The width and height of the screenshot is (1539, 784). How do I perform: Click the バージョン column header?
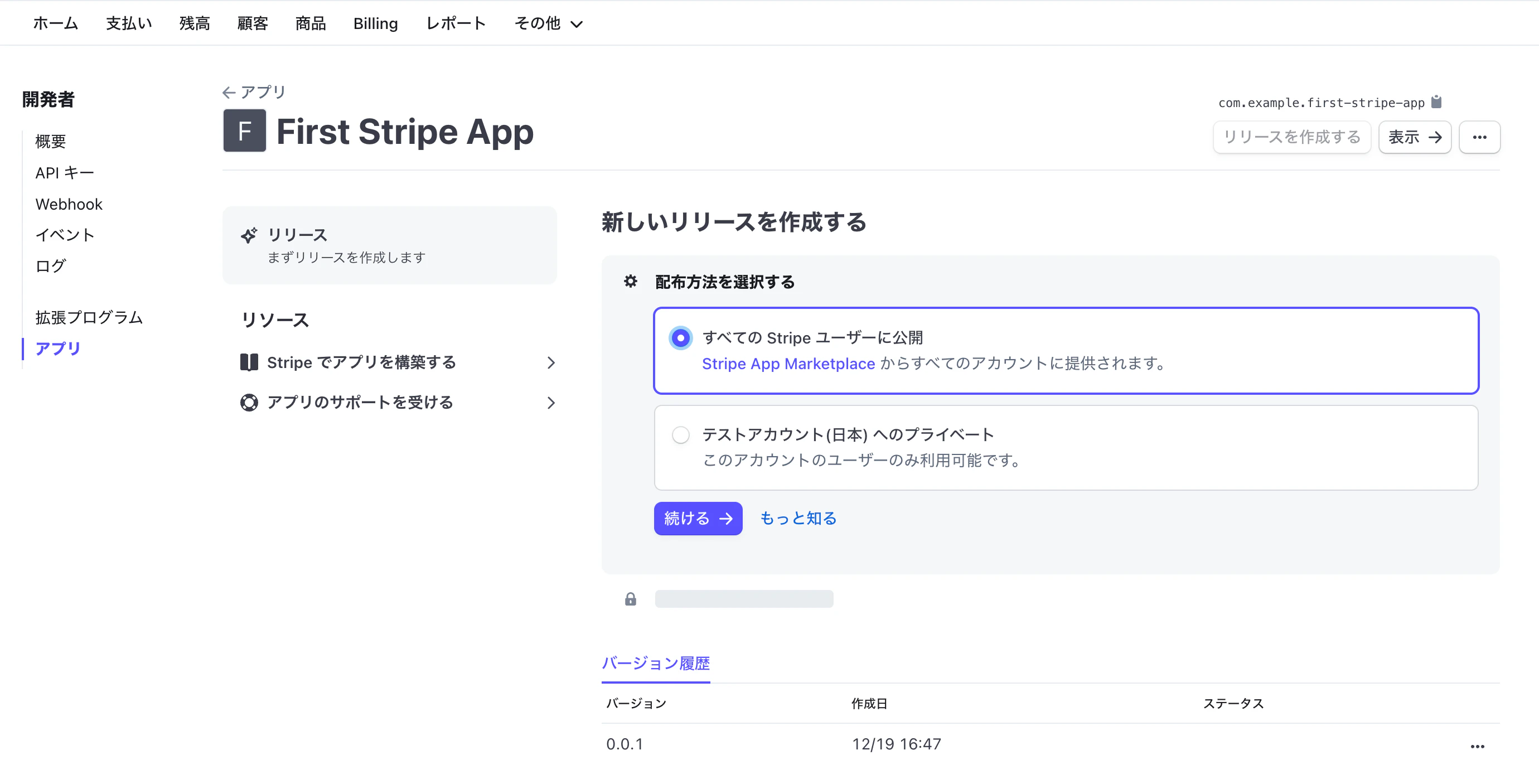tap(636, 703)
